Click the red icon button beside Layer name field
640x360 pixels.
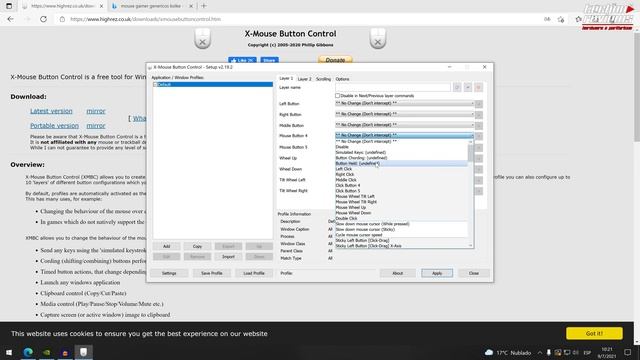click(478, 87)
